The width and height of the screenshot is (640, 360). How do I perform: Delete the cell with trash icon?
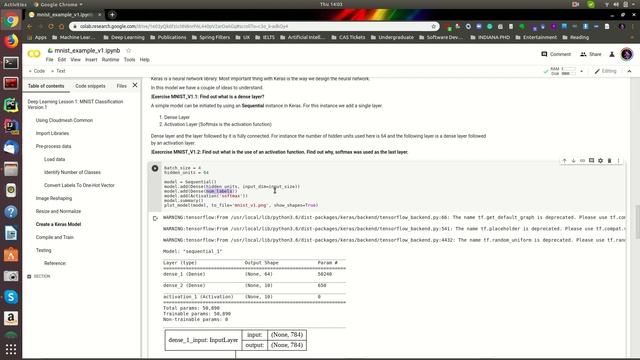[609, 161]
